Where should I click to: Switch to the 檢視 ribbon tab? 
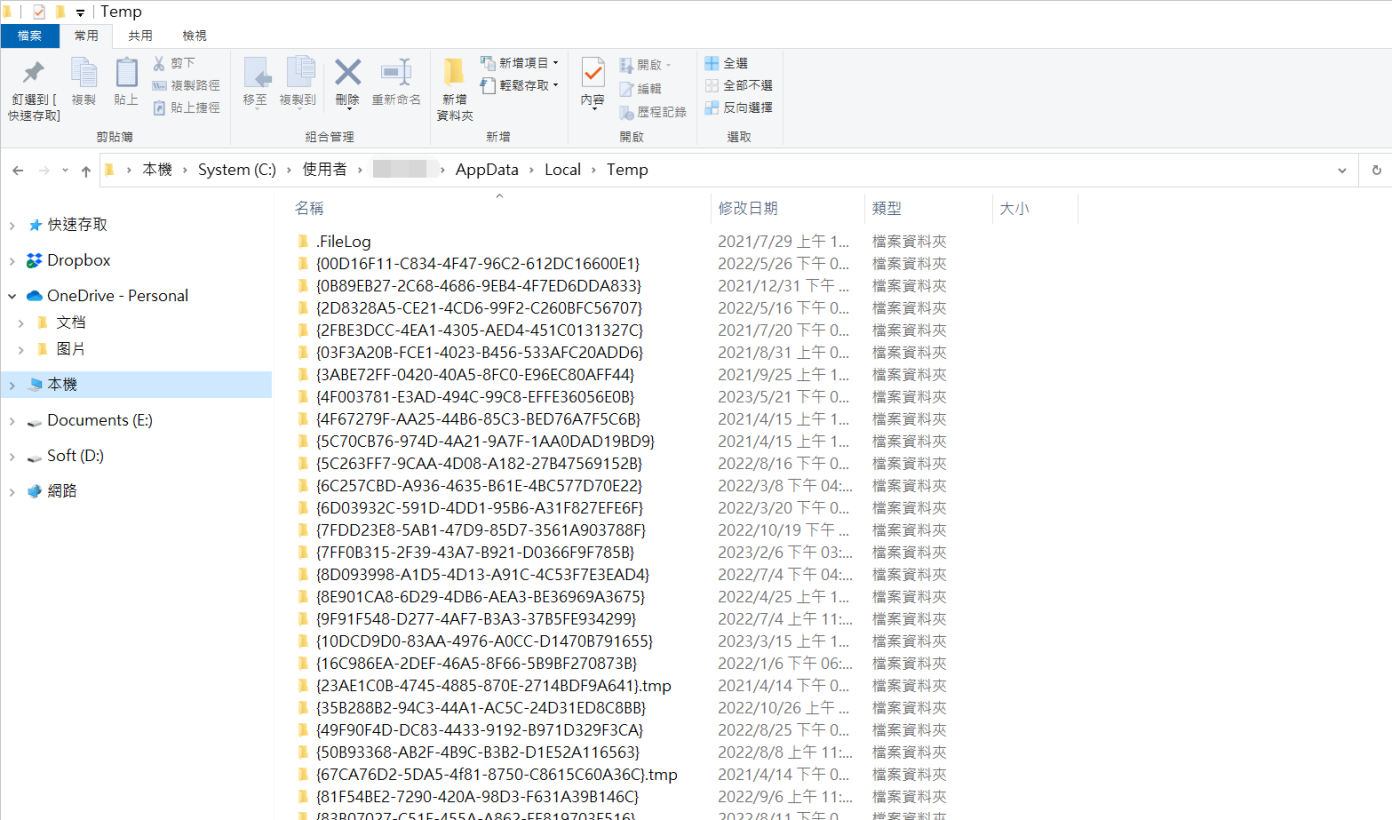click(193, 35)
